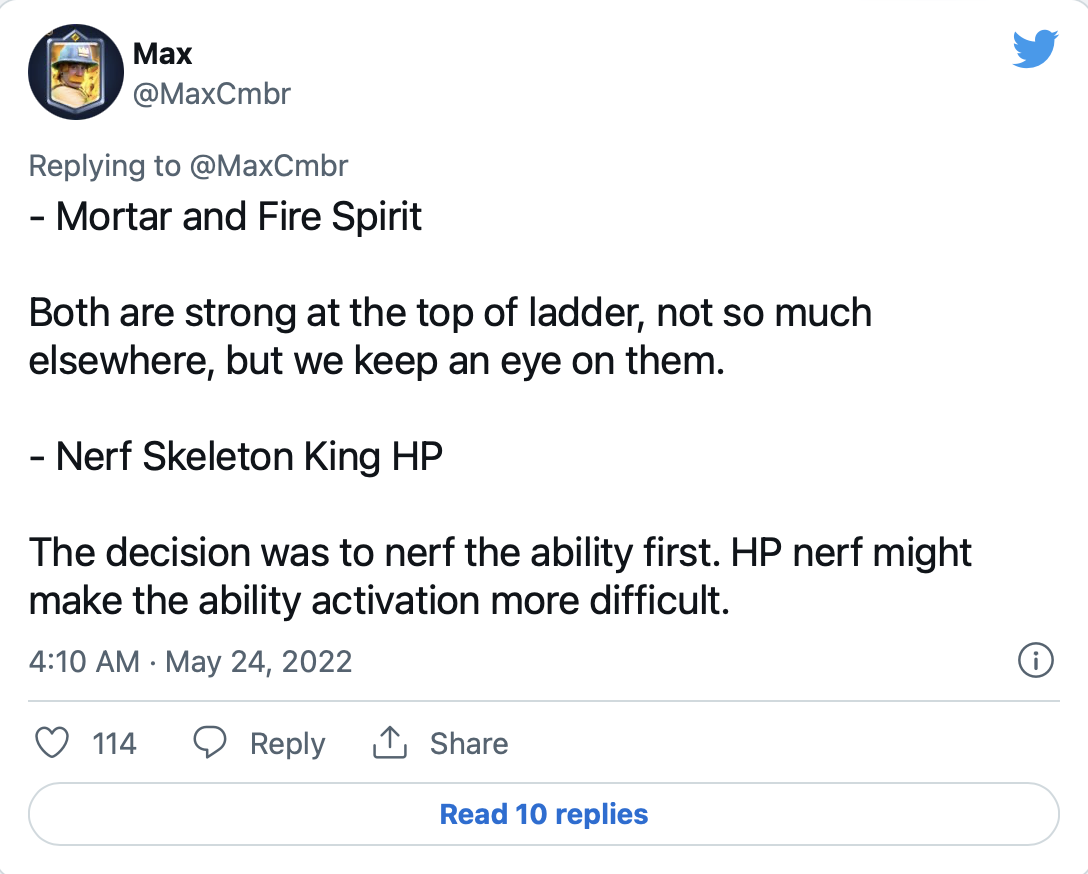Click the Nerf Skeleton King HP line

point(236,456)
